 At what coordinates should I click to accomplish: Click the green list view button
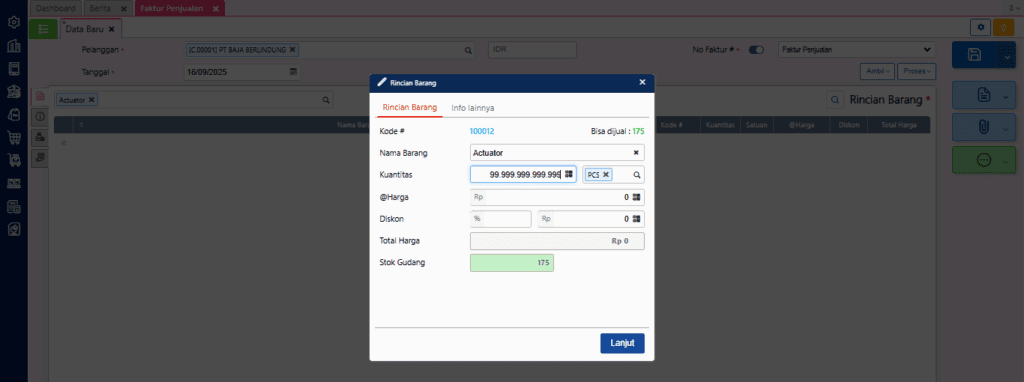pos(43,29)
